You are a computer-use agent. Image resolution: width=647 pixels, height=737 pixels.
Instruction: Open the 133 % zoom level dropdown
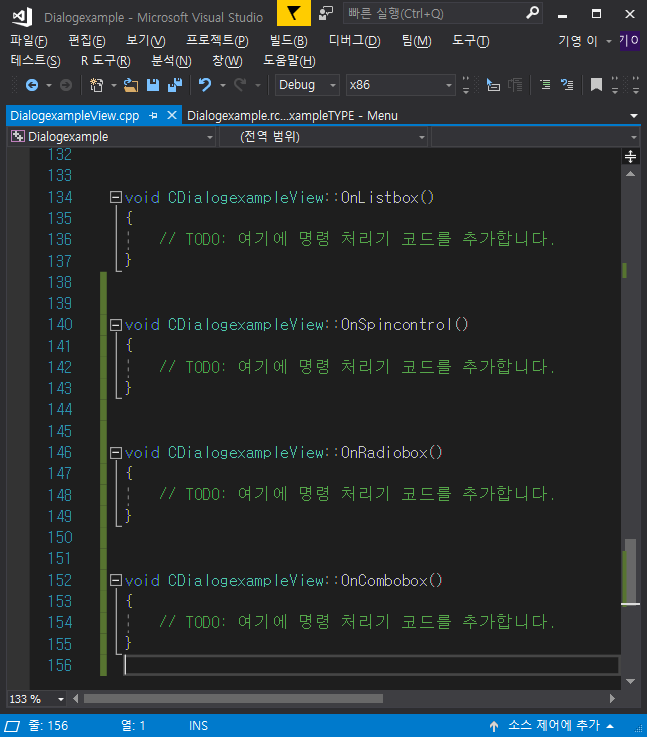pyautogui.click(x=36, y=699)
